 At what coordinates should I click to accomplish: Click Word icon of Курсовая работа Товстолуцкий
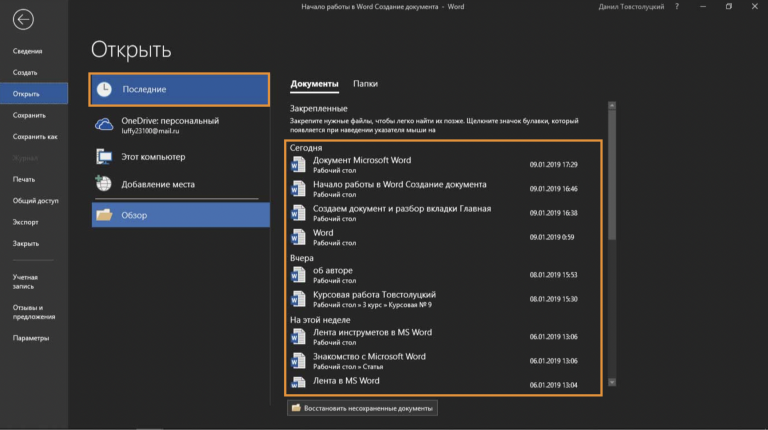[298, 299]
